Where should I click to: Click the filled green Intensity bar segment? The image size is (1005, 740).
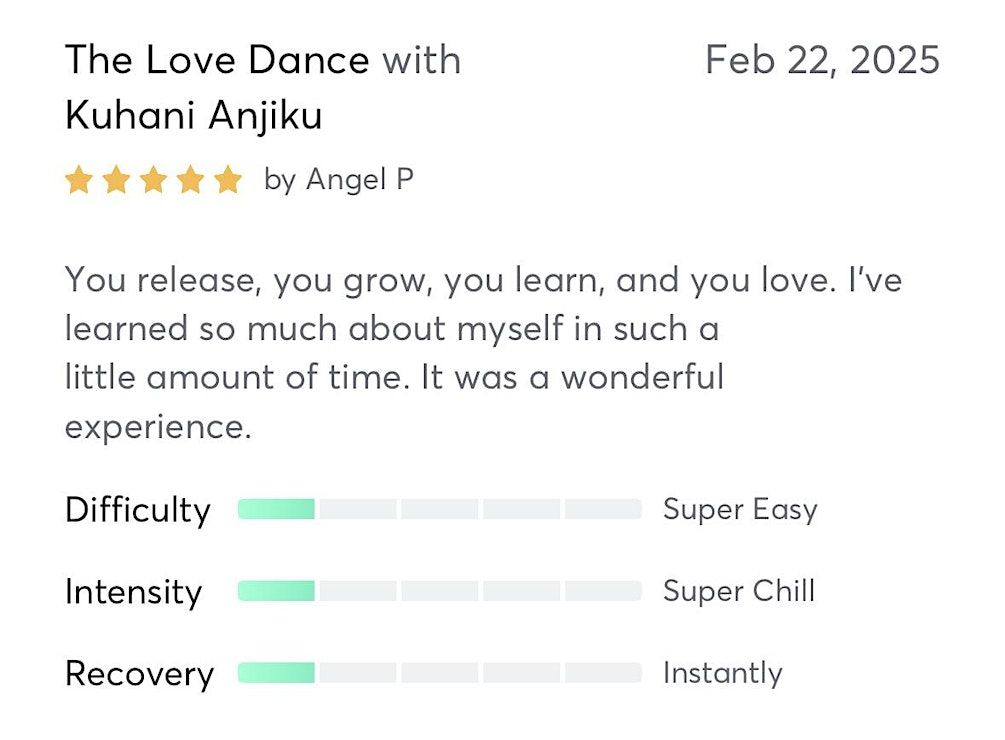click(277, 592)
